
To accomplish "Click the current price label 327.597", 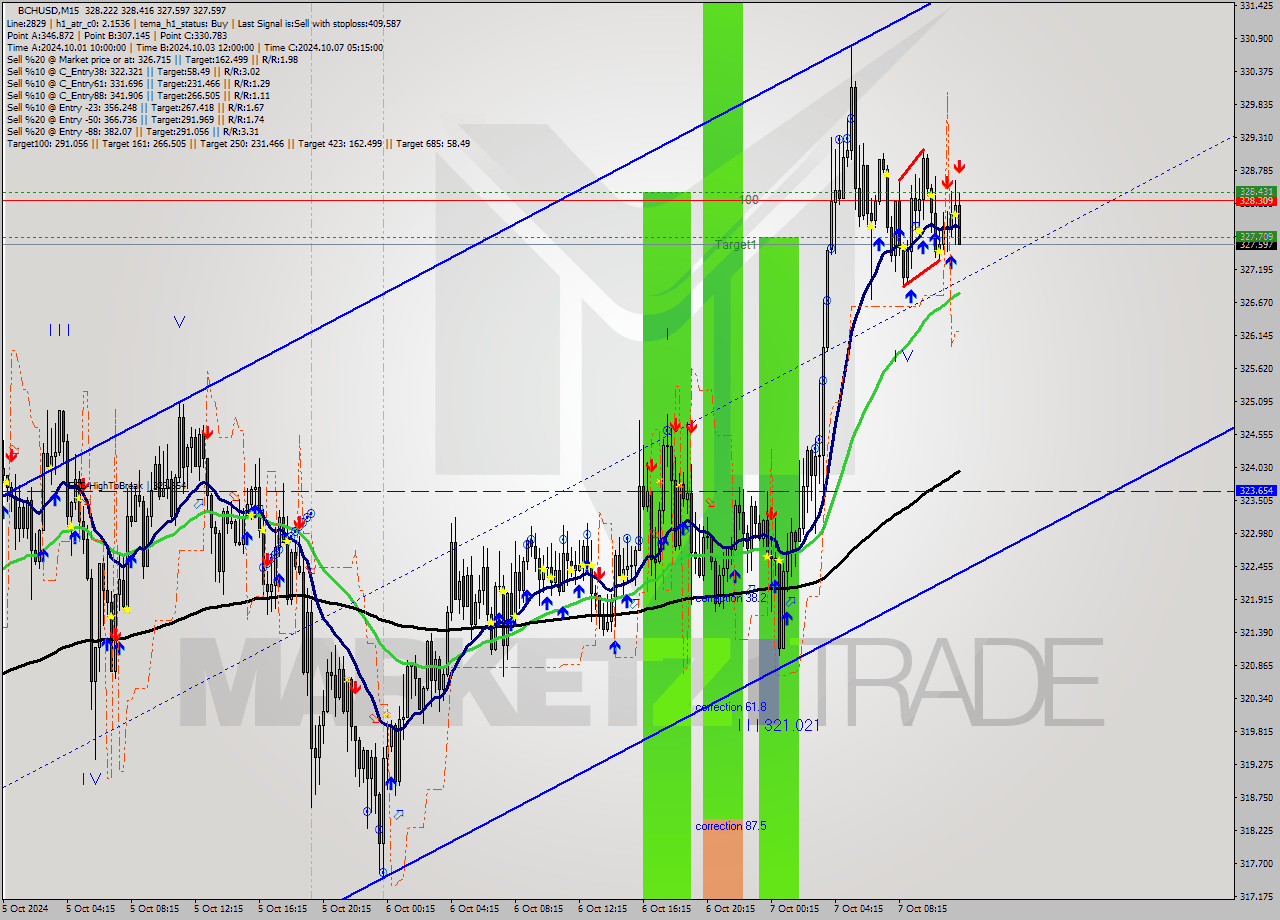I will tap(1256, 245).
